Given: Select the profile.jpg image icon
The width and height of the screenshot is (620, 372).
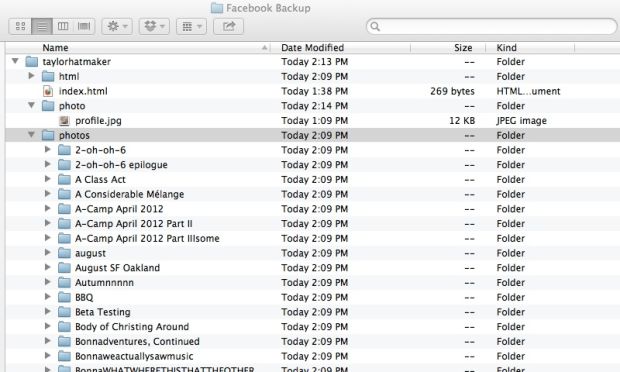Looking at the screenshot, I should [x=64, y=121].
